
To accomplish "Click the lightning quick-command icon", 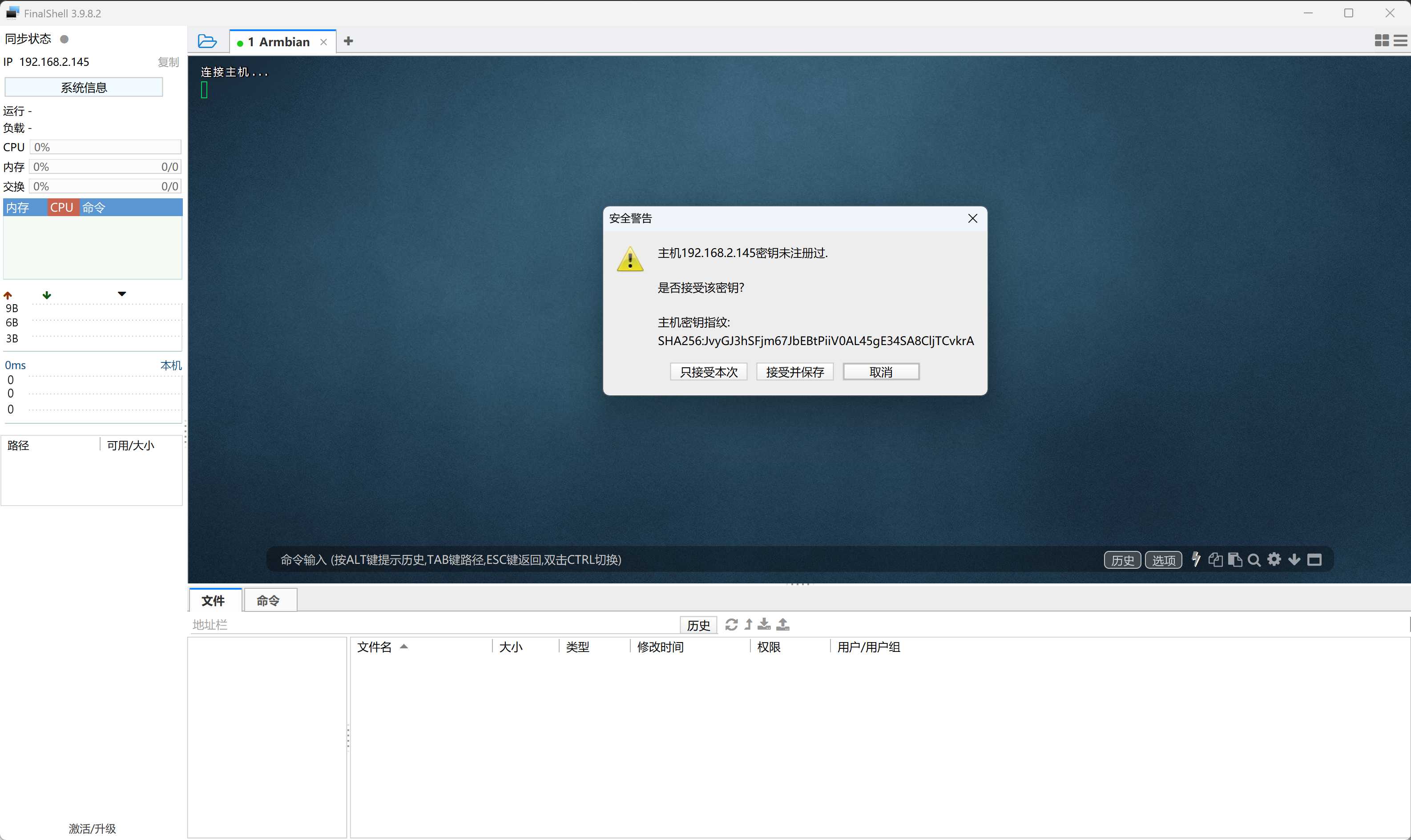I will pos(1196,559).
